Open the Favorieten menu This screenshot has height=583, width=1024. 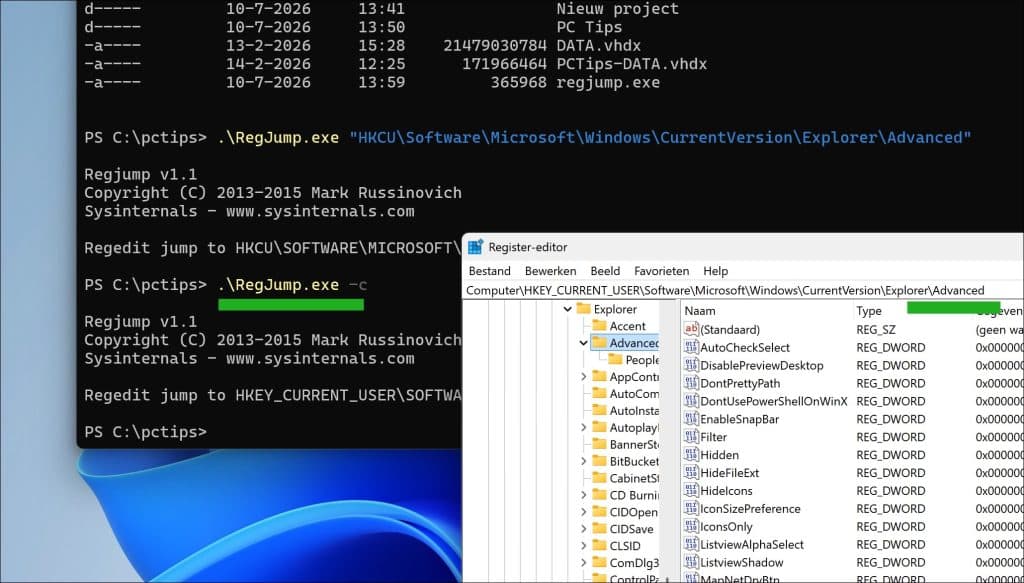point(662,271)
